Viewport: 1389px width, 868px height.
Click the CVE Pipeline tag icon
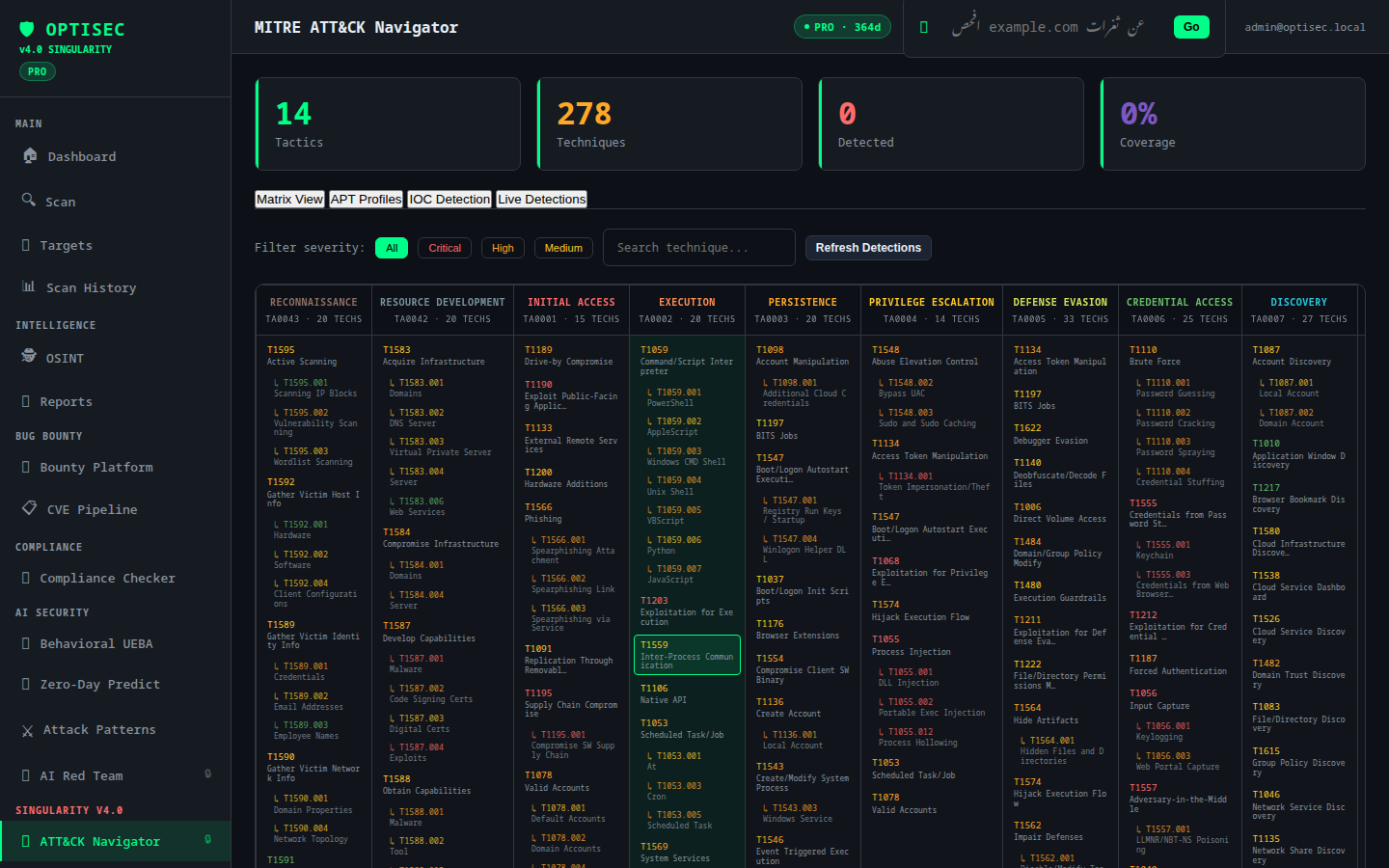[x=29, y=508]
